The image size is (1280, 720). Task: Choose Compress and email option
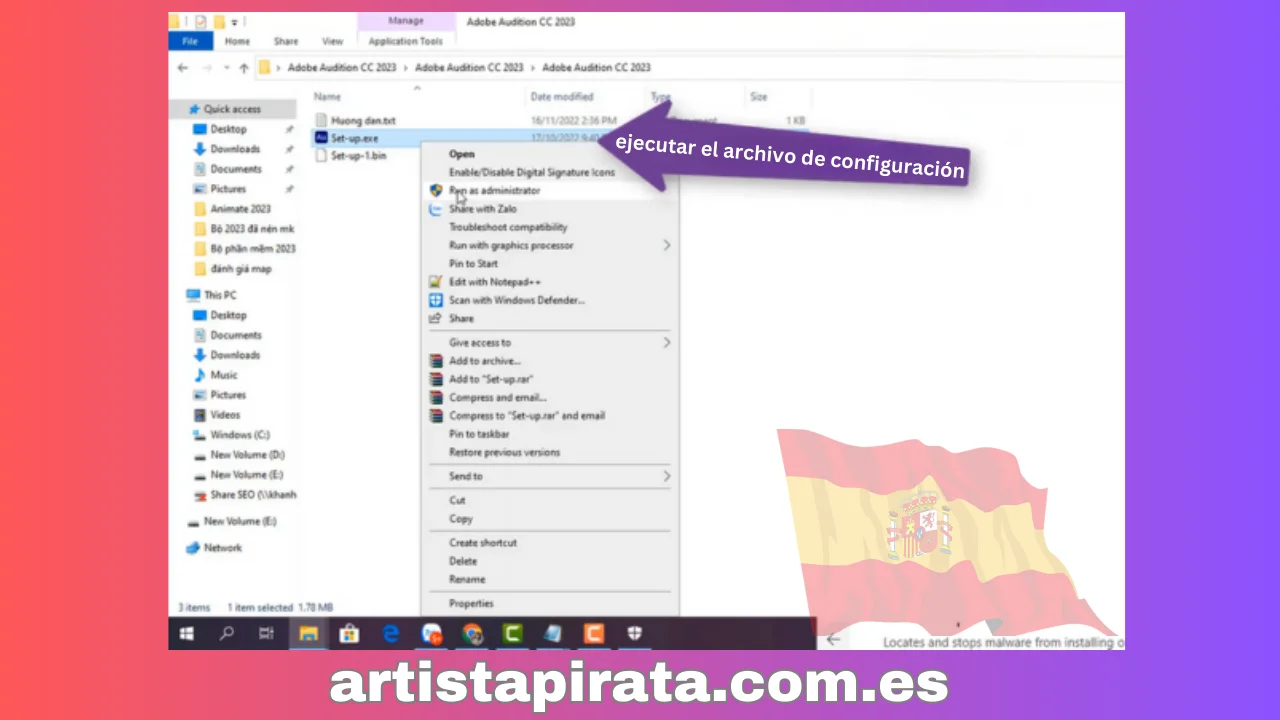(498, 397)
